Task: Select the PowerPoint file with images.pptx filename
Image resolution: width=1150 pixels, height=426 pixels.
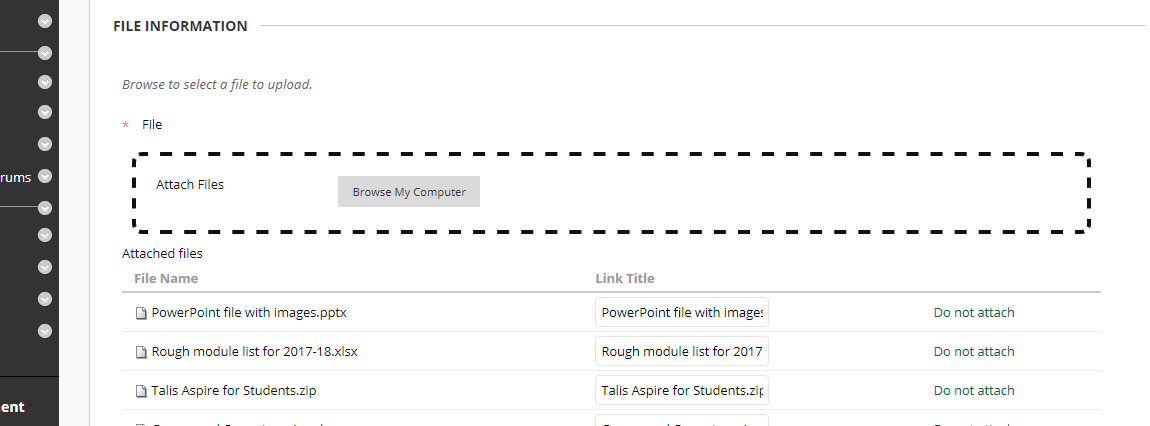Action: 249,312
